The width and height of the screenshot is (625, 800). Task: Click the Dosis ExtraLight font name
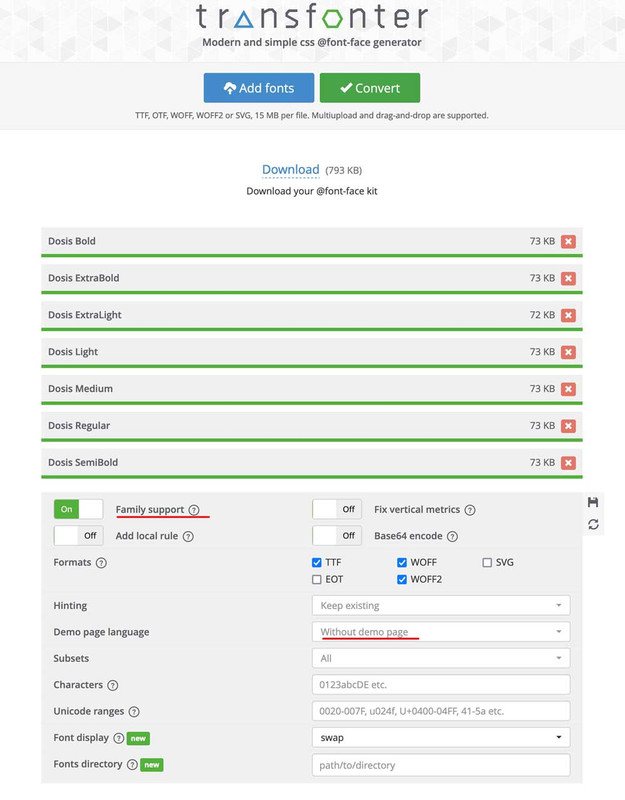[x=85, y=315]
